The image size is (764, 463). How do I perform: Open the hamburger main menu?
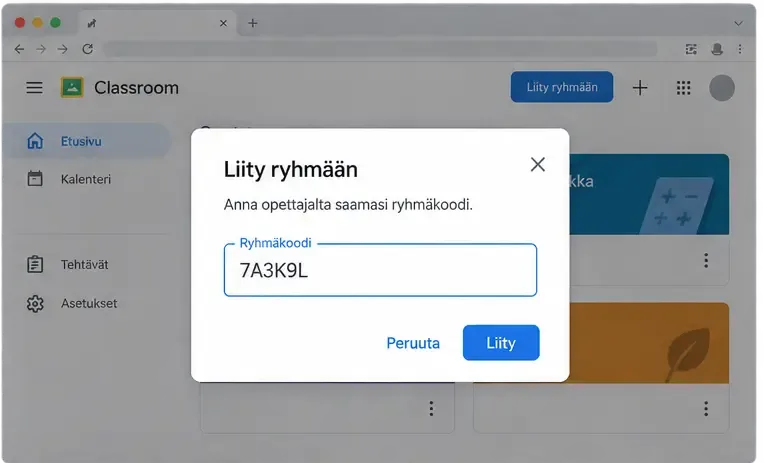pyautogui.click(x=34, y=88)
